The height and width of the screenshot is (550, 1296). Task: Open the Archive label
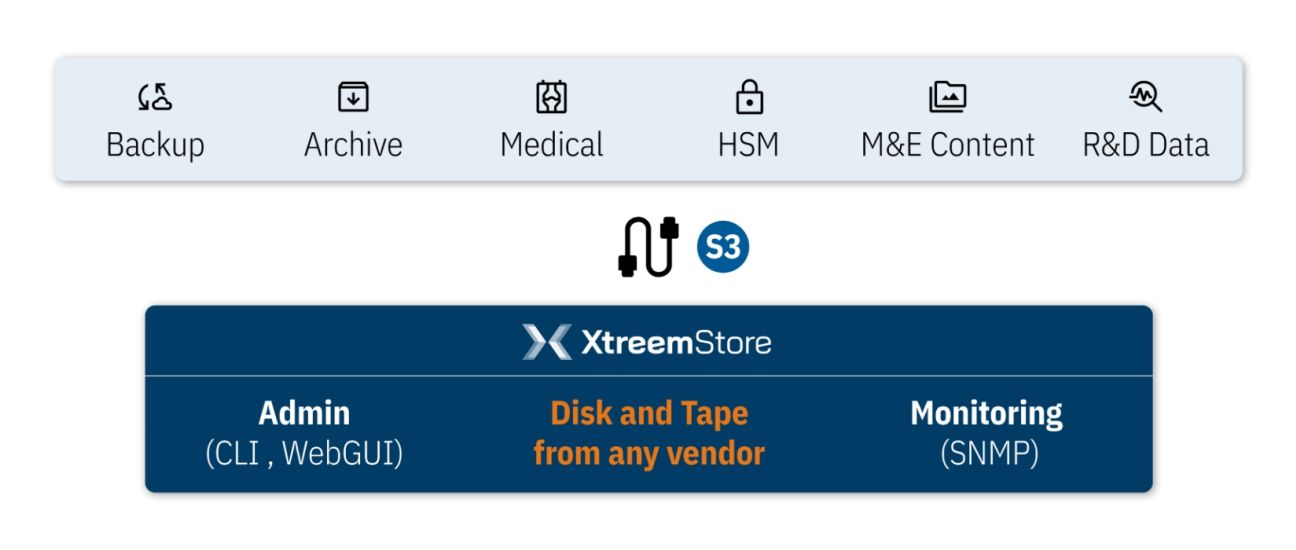click(353, 145)
